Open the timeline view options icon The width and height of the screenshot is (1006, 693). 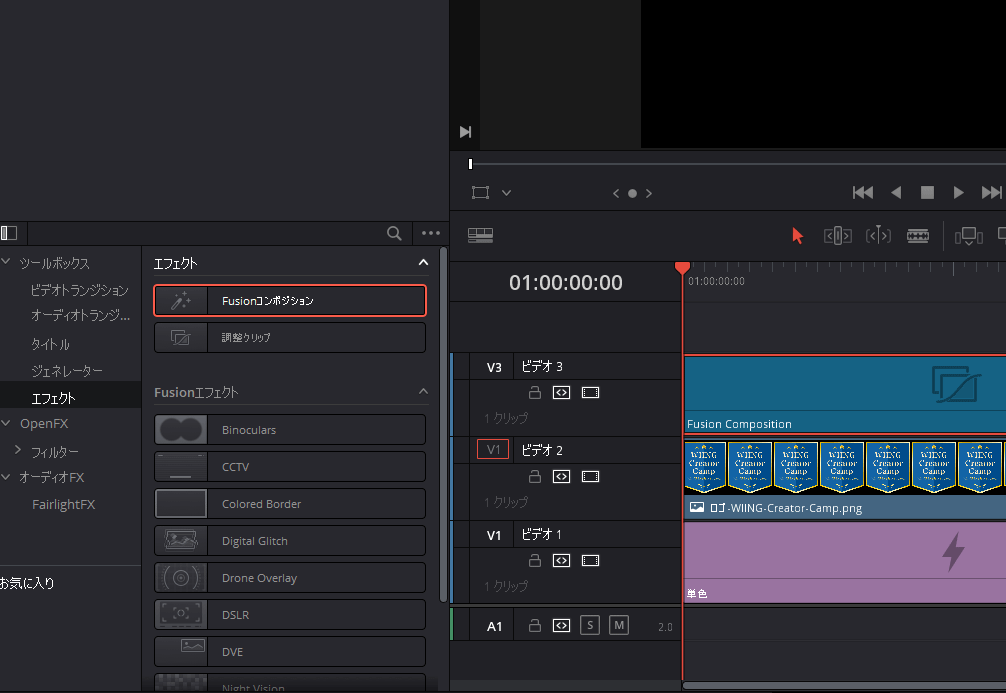(480, 236)
